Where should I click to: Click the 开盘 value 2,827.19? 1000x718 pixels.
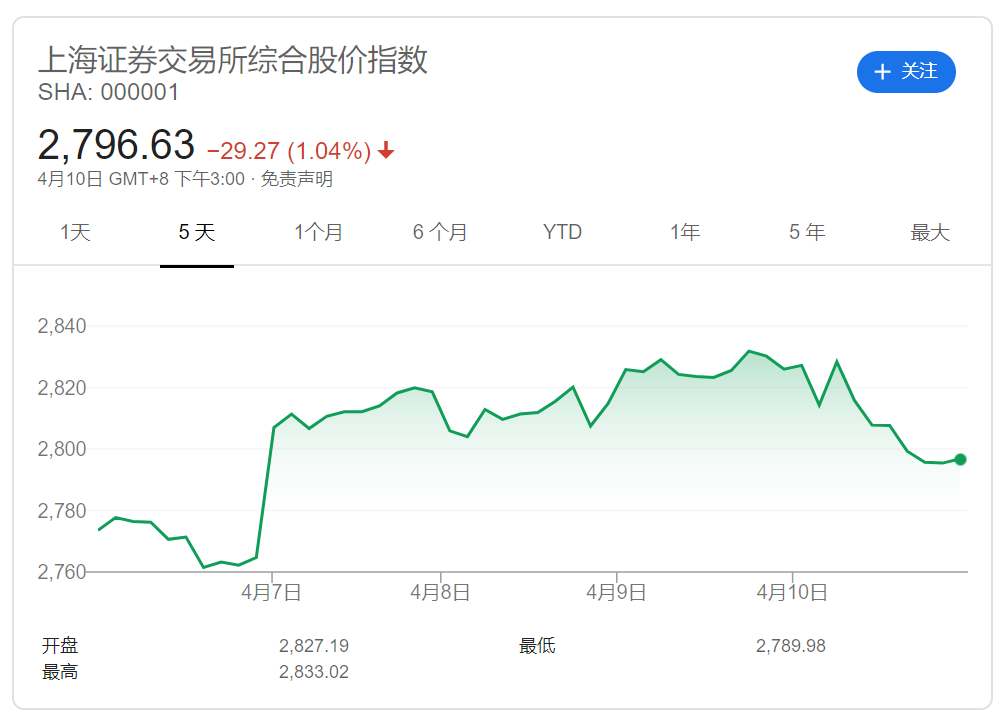tap(314, 646)
